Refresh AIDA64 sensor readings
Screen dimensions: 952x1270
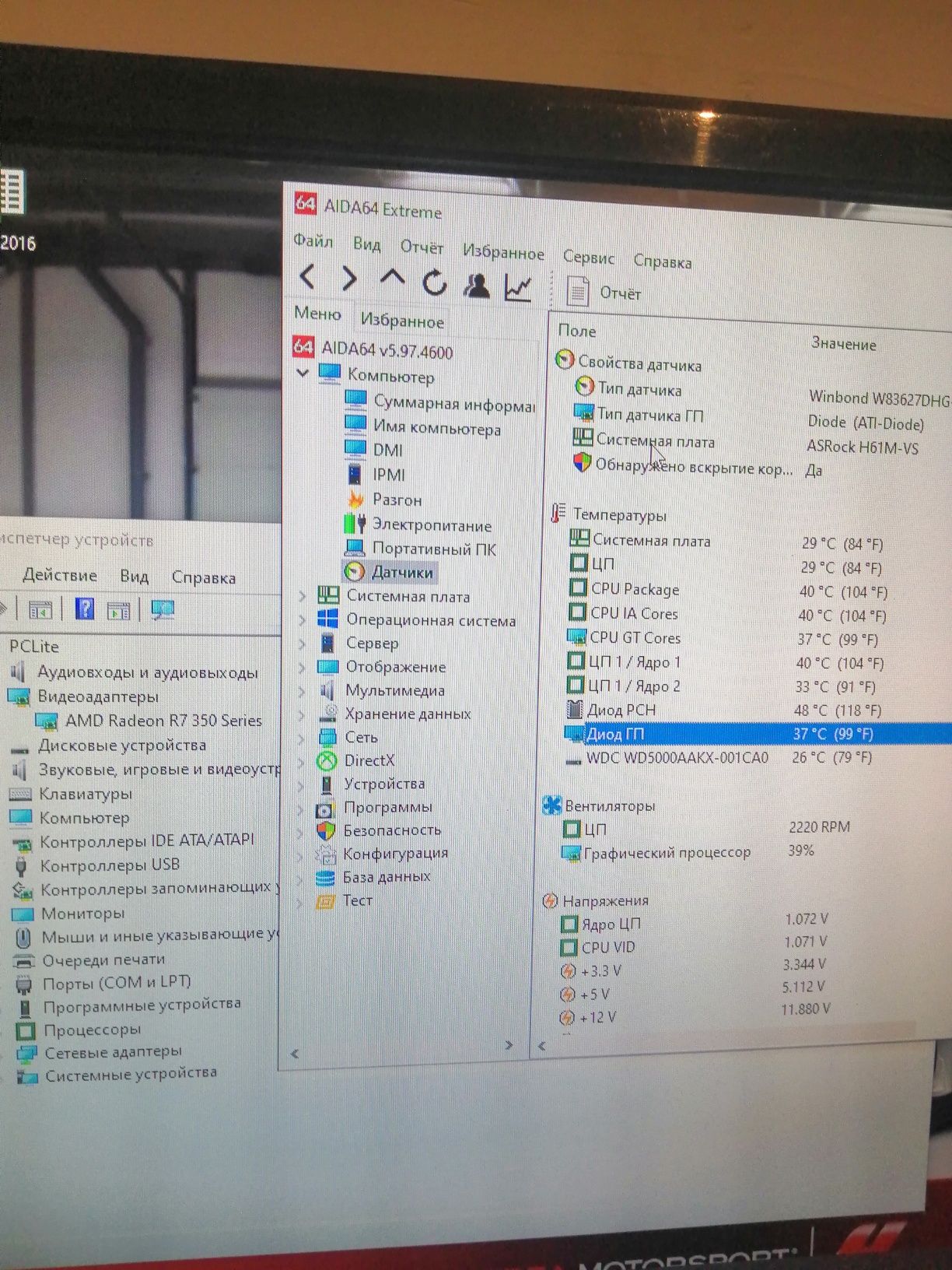(x=435, y=282)
